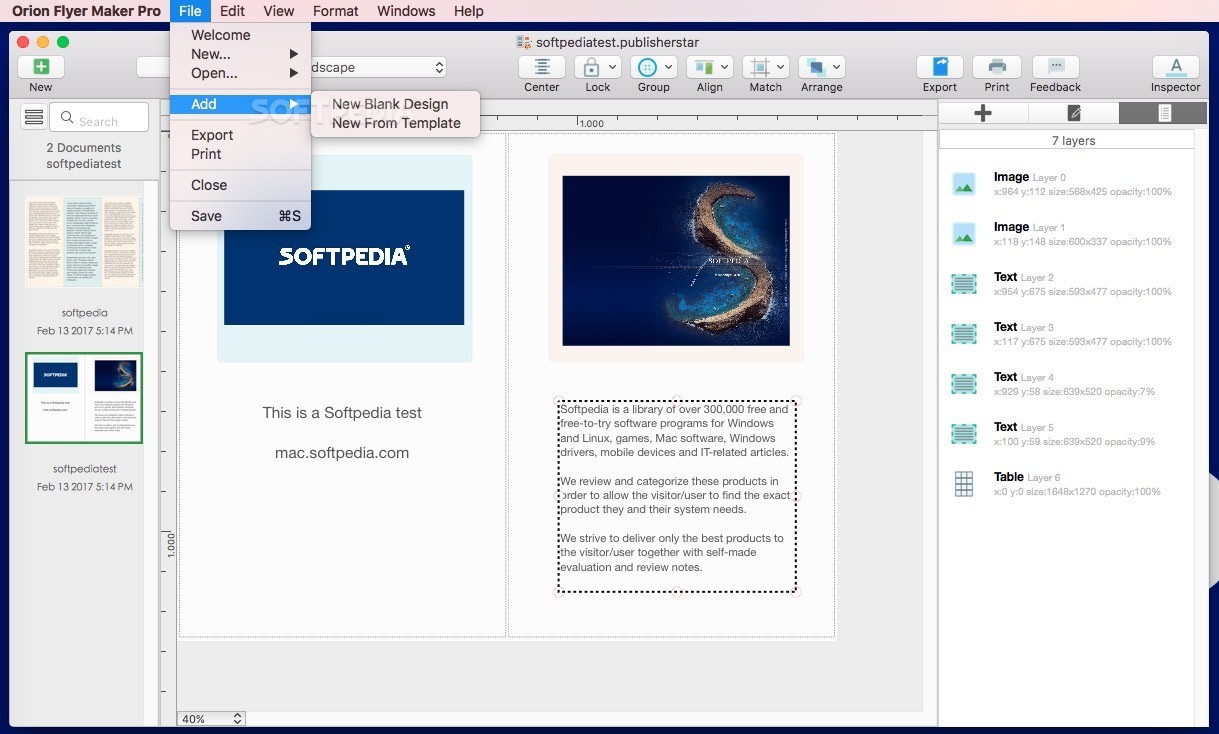Click the Lock padlock toolbar icon
Viewport: 1219px width, 734px height.
(591, 67)
